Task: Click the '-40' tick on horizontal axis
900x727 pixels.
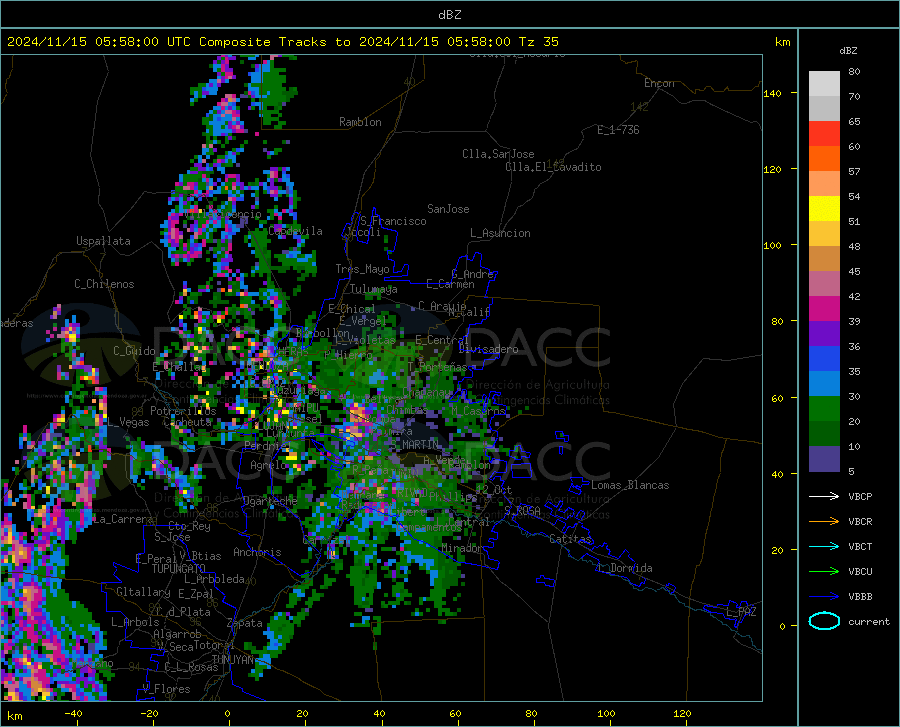Action: 73,713
